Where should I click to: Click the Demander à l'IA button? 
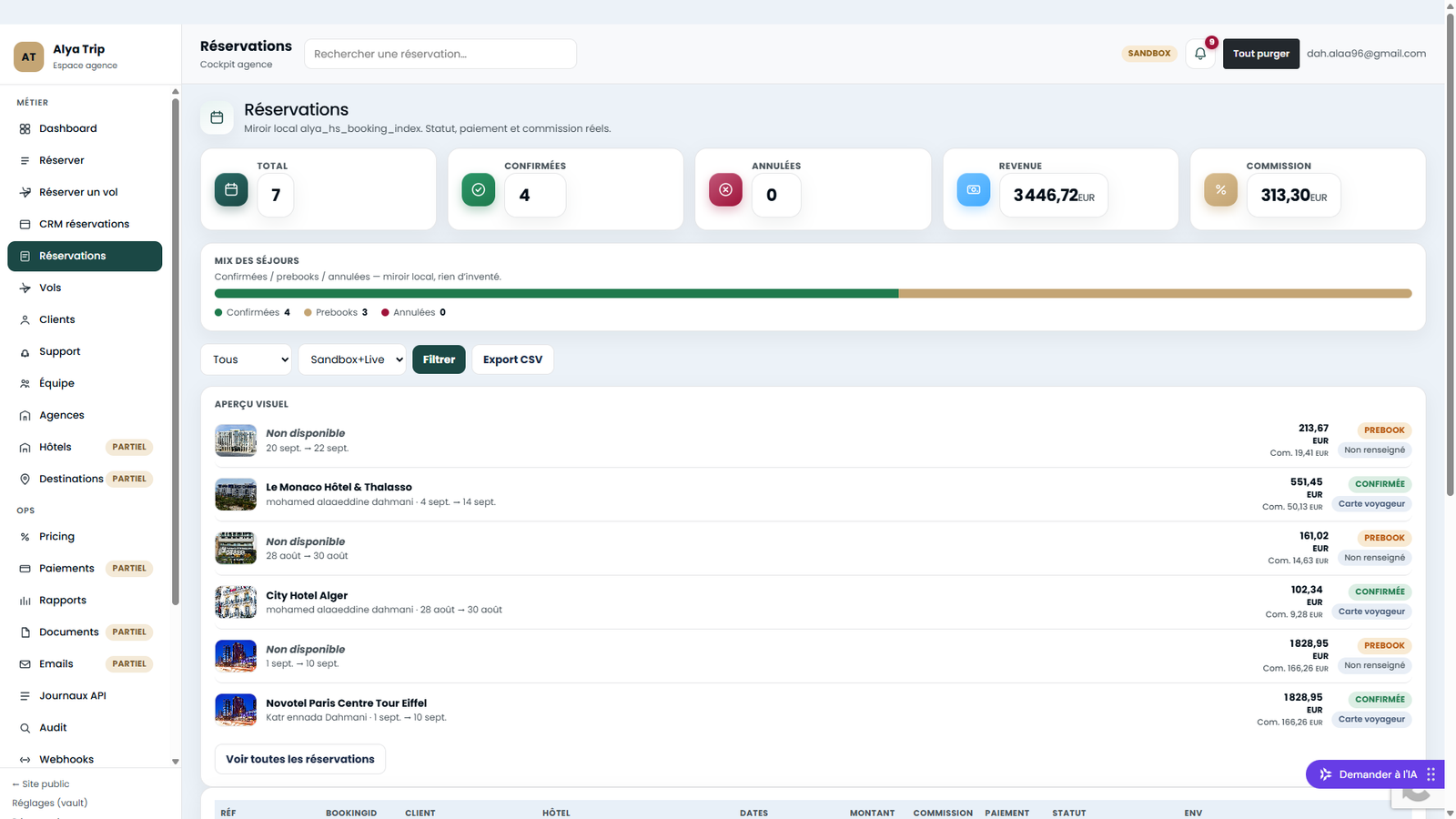[x=1375, y=774]
